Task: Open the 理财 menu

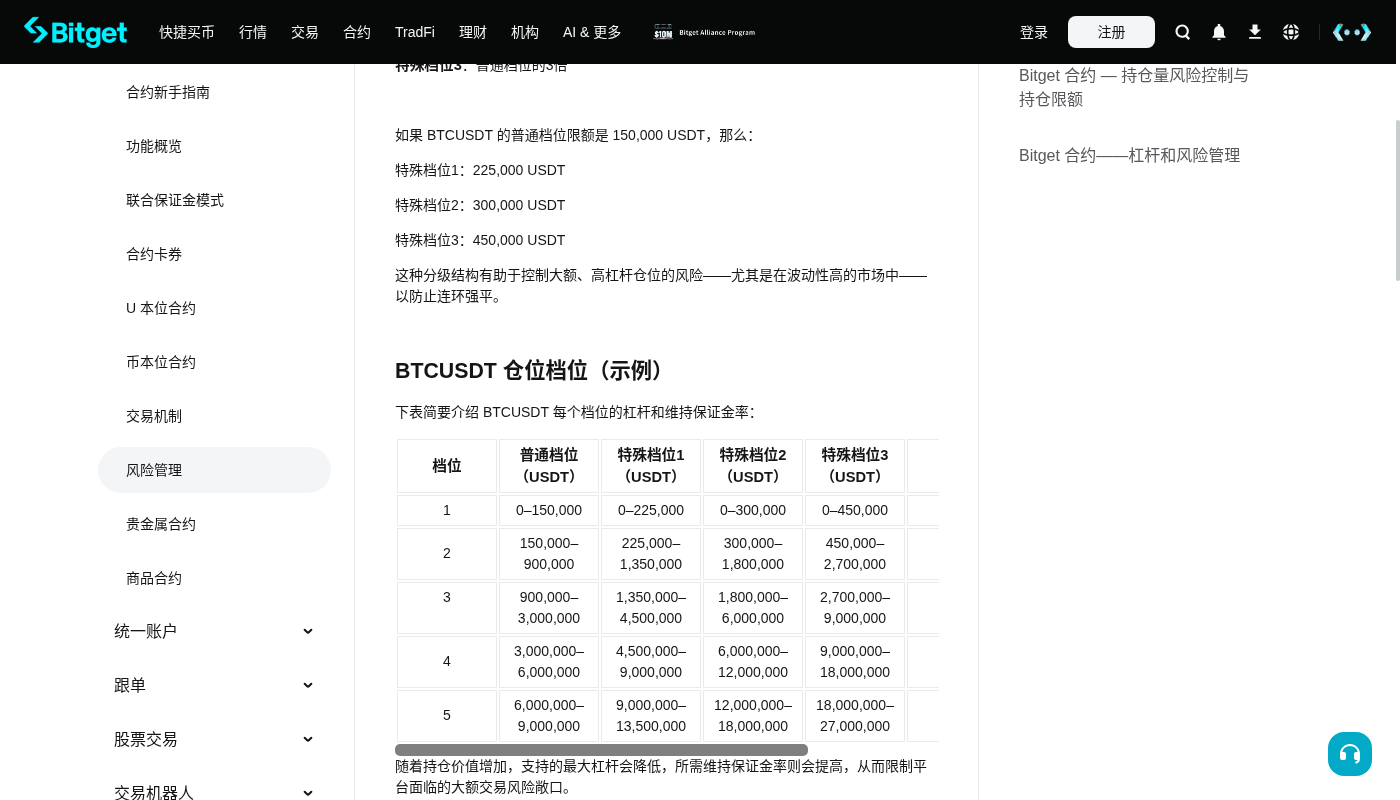Action: [473, 32]
